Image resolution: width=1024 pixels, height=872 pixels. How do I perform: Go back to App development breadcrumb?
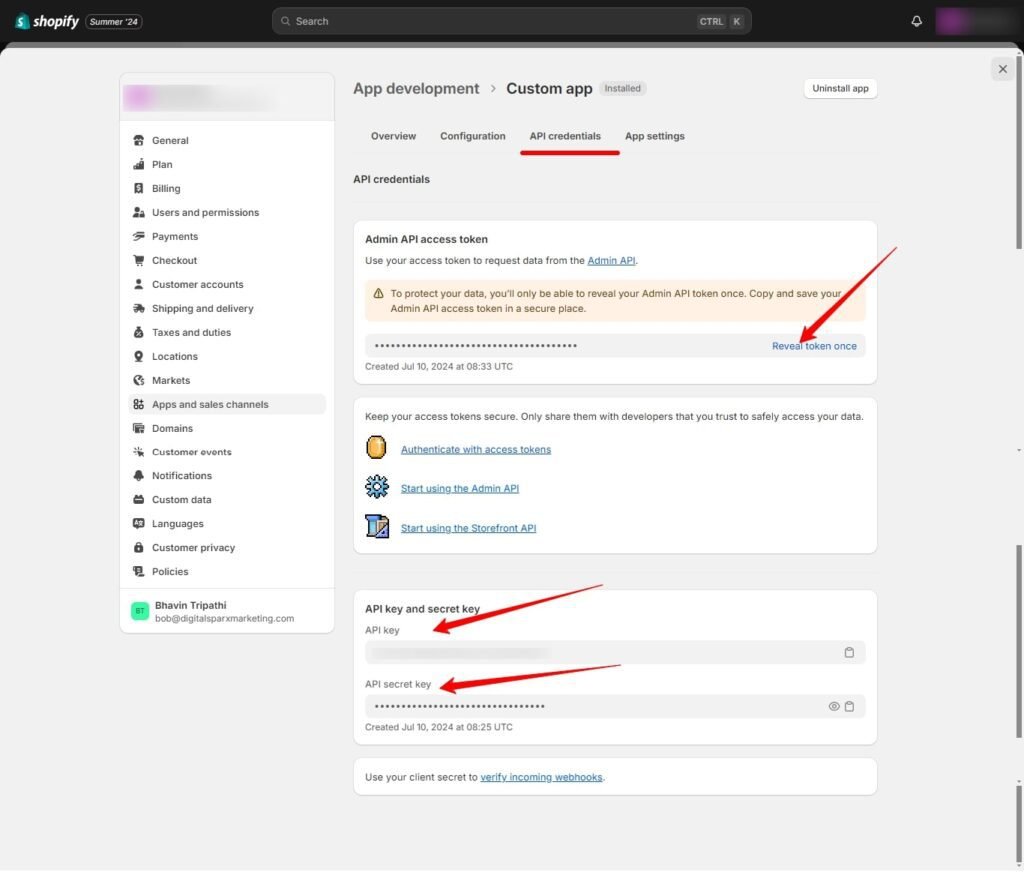[x=416, y=88]
